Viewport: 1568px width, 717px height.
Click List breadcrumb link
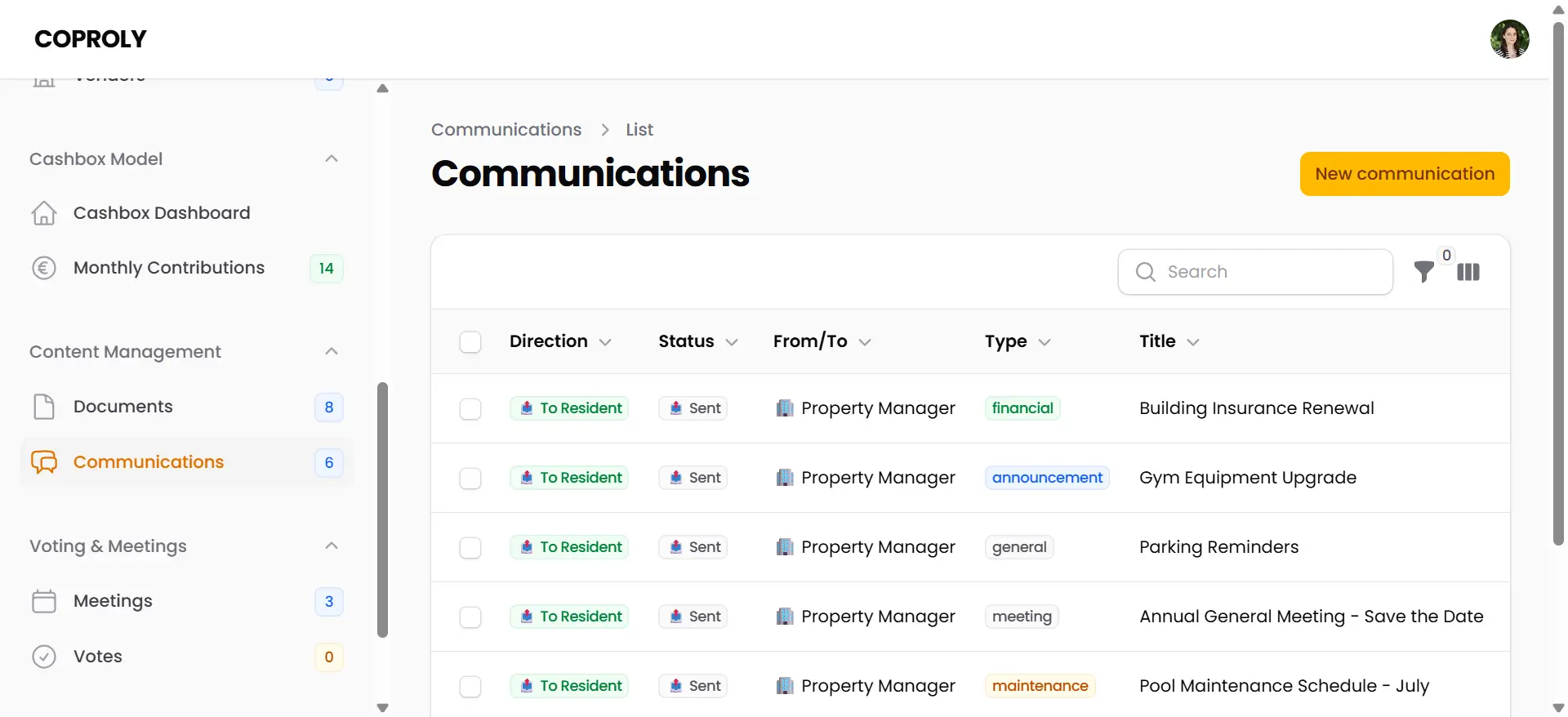coord(639,130)
